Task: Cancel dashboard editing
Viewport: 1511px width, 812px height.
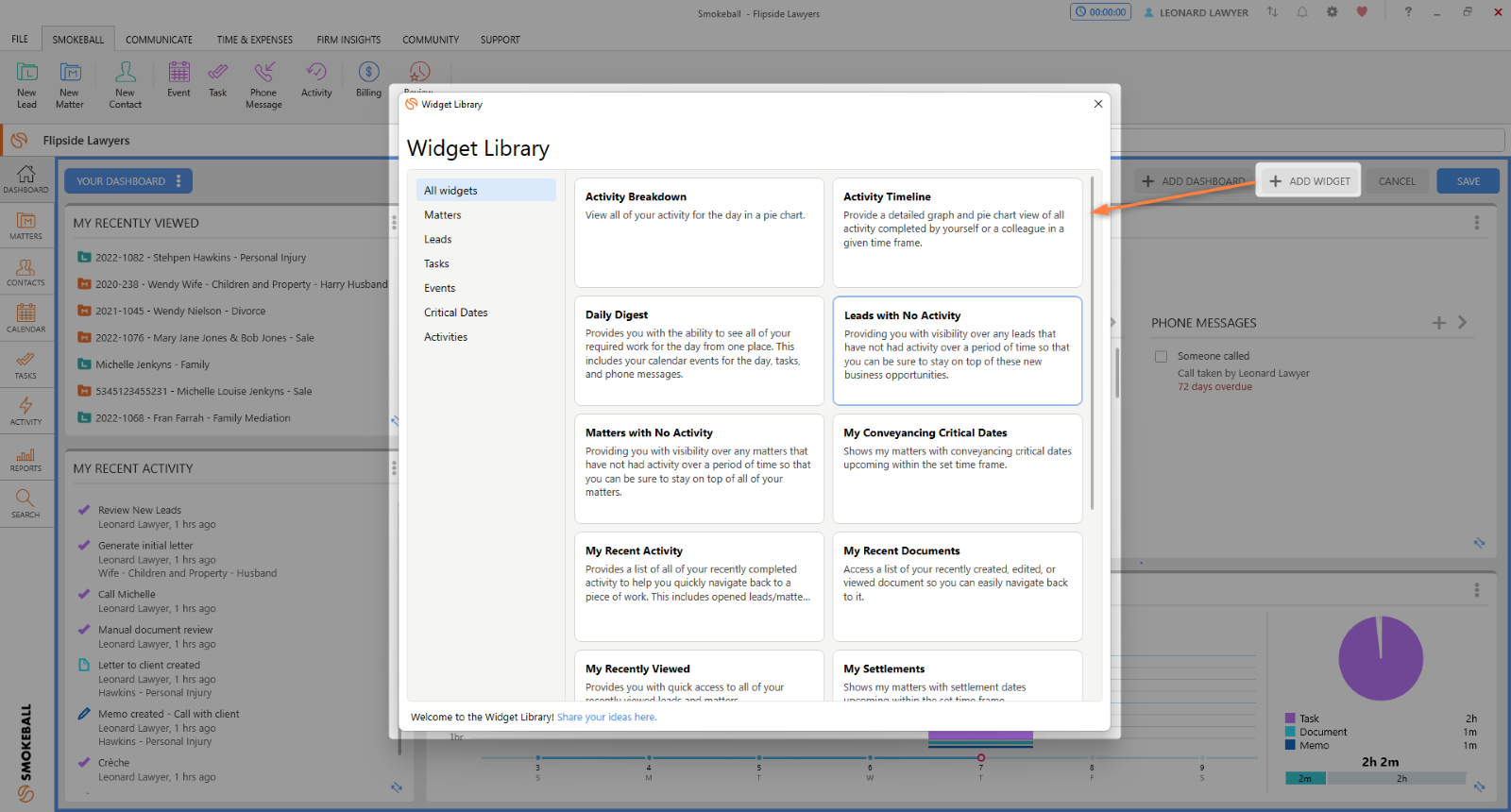Action: click(1397, 181)
